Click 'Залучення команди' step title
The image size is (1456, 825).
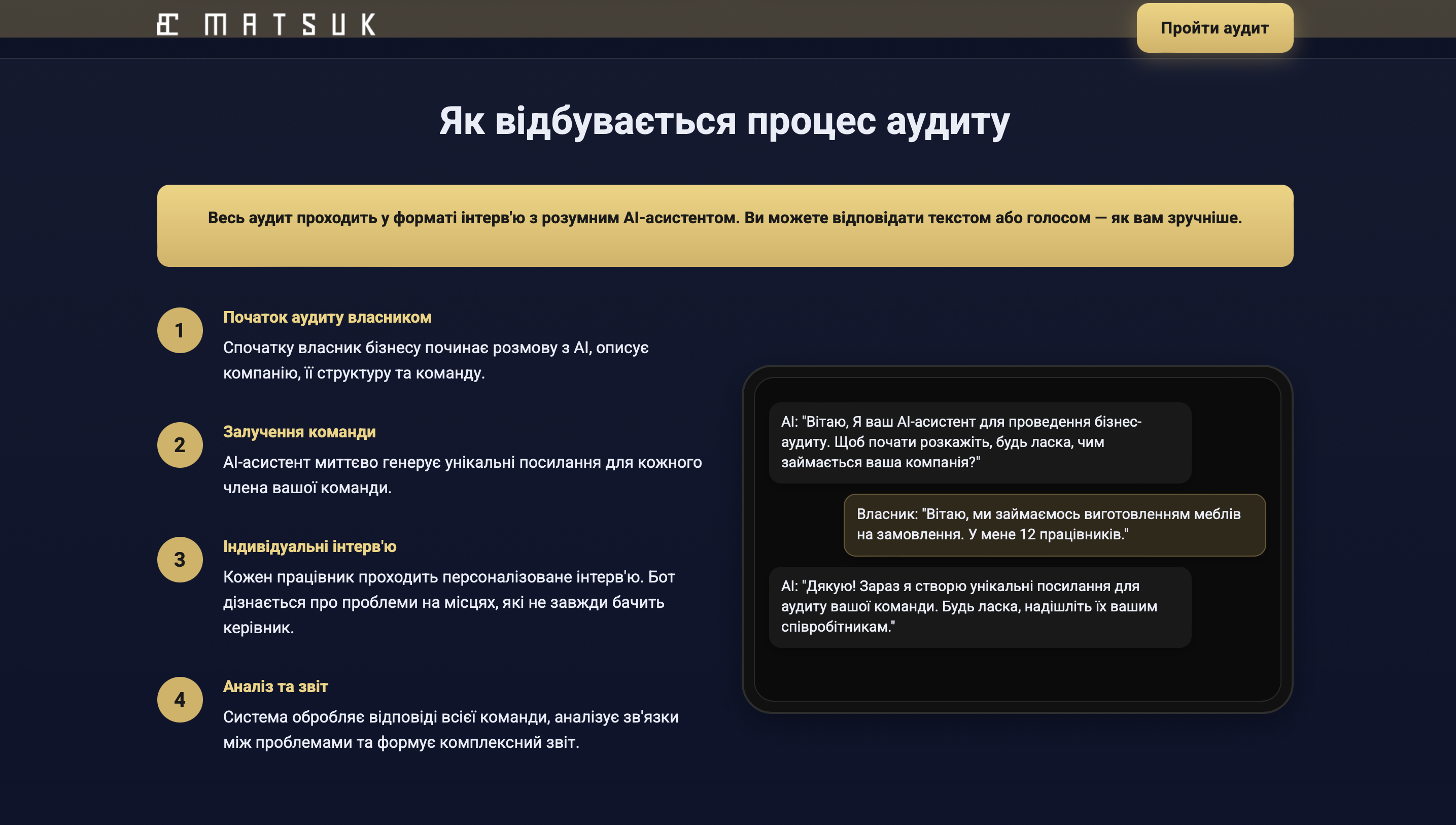click(x=299, y=432)
